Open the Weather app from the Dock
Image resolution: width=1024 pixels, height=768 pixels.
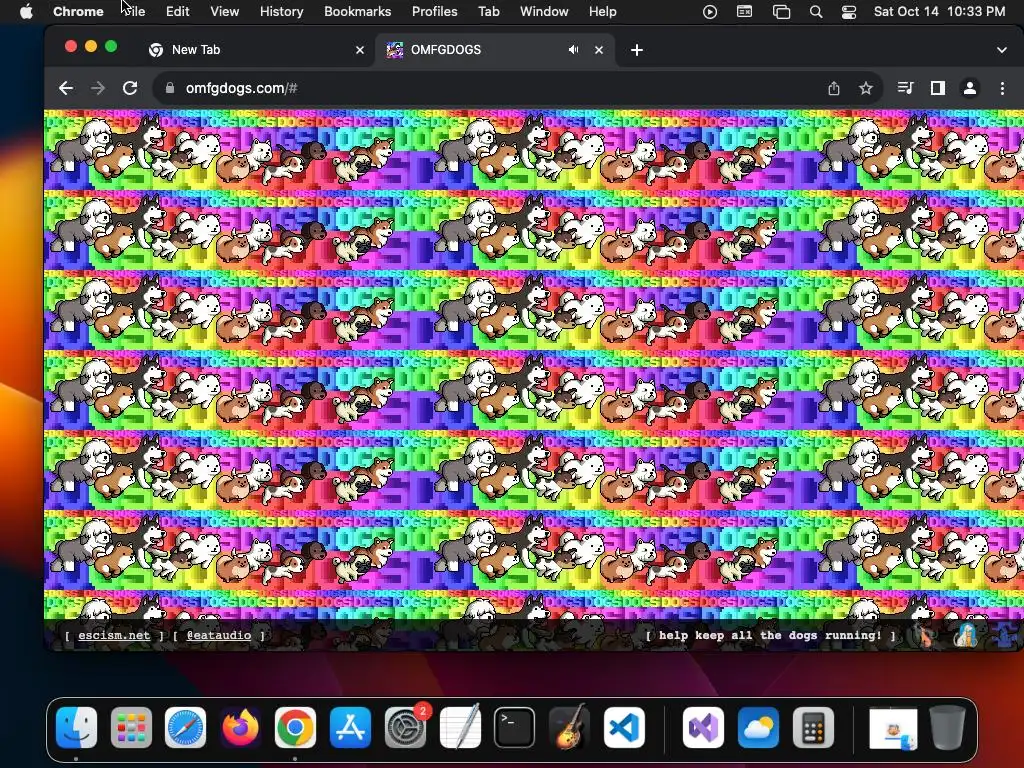[758, 728]
